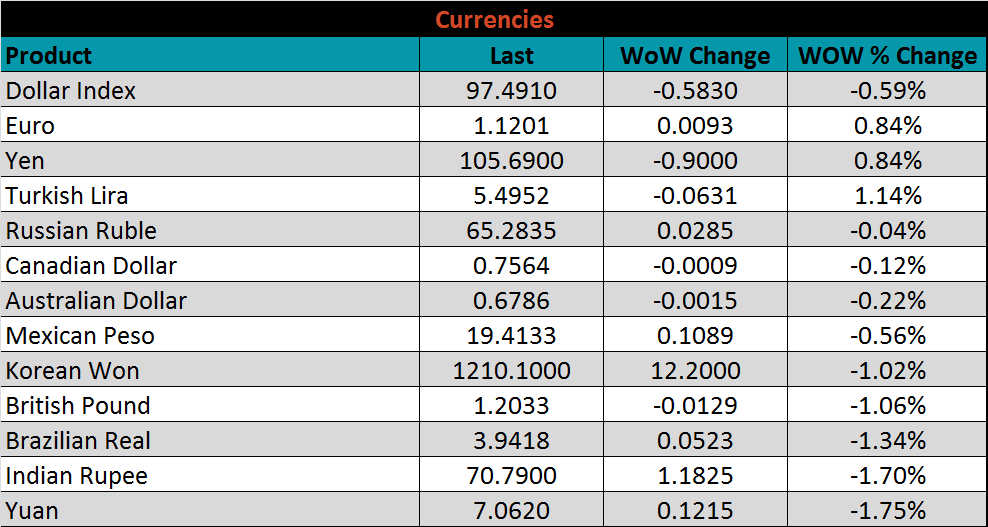This screenshot has height=527, width=988.
Task: Select Korean Won last value 1210.1000
Action: (x=511, y=371)
